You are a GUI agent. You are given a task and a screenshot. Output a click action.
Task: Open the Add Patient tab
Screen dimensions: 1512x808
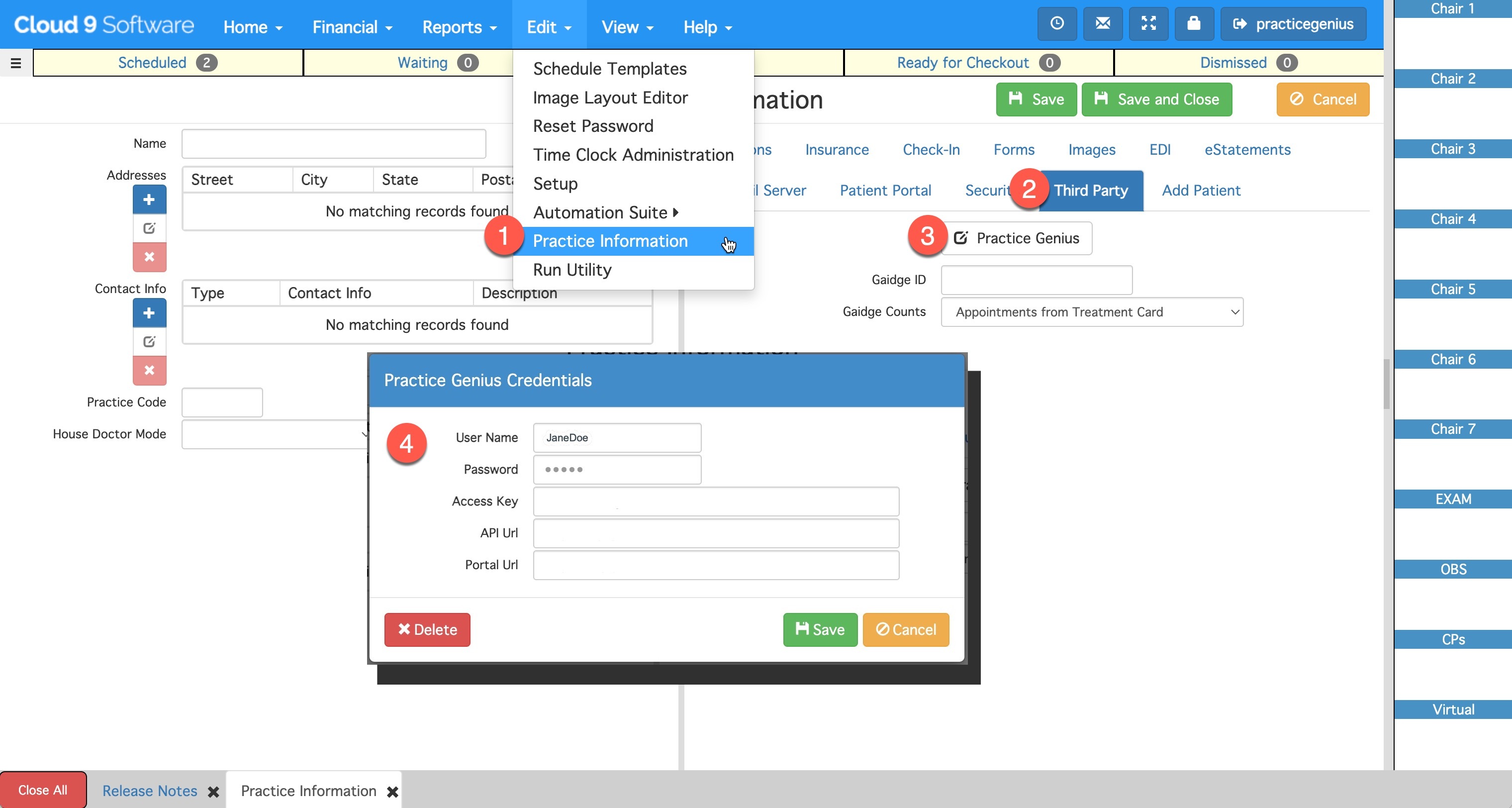1201,191
